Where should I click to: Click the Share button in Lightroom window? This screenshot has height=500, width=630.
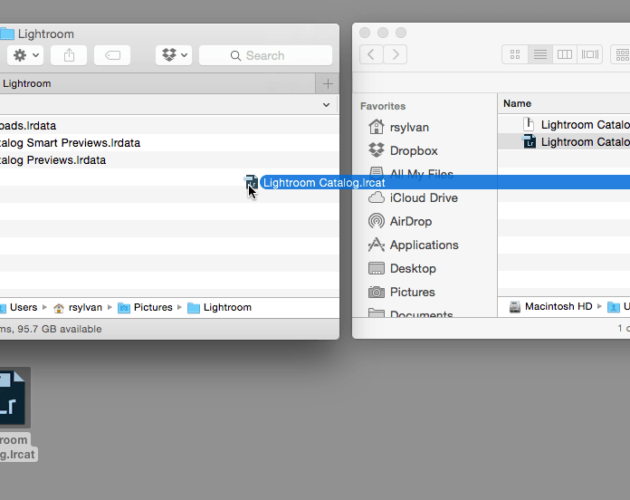(x=69, y=55)
